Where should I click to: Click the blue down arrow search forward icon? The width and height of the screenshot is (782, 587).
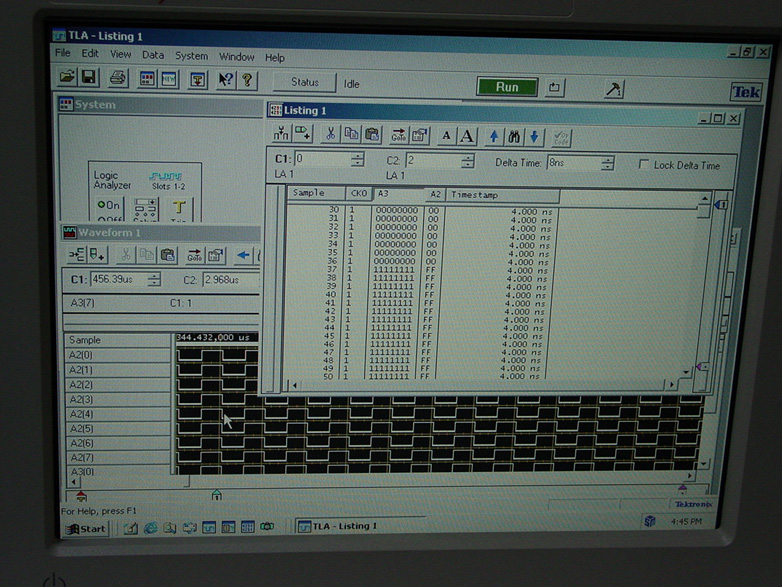(x=534, y=137)
